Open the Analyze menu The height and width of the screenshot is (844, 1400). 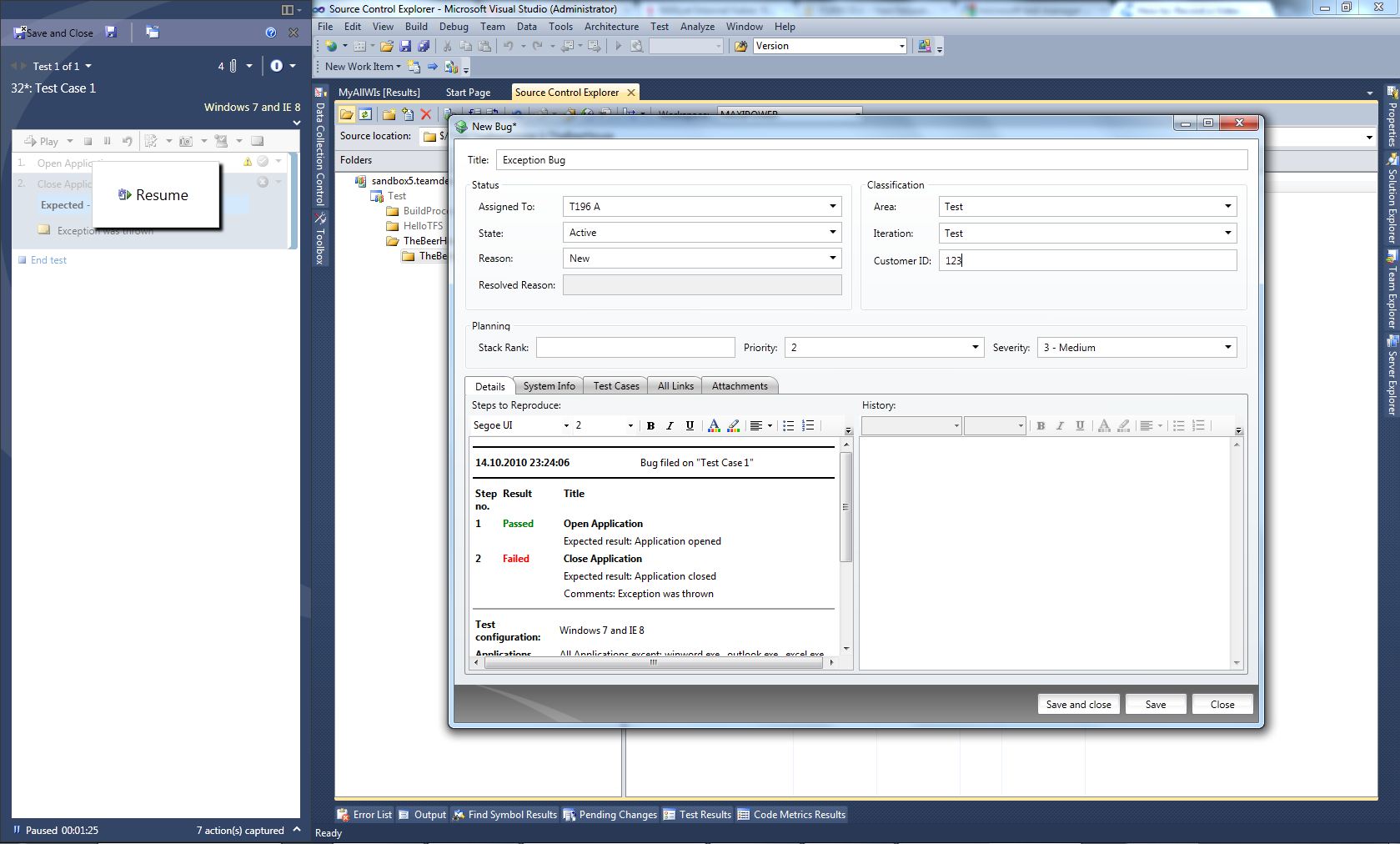697,27
